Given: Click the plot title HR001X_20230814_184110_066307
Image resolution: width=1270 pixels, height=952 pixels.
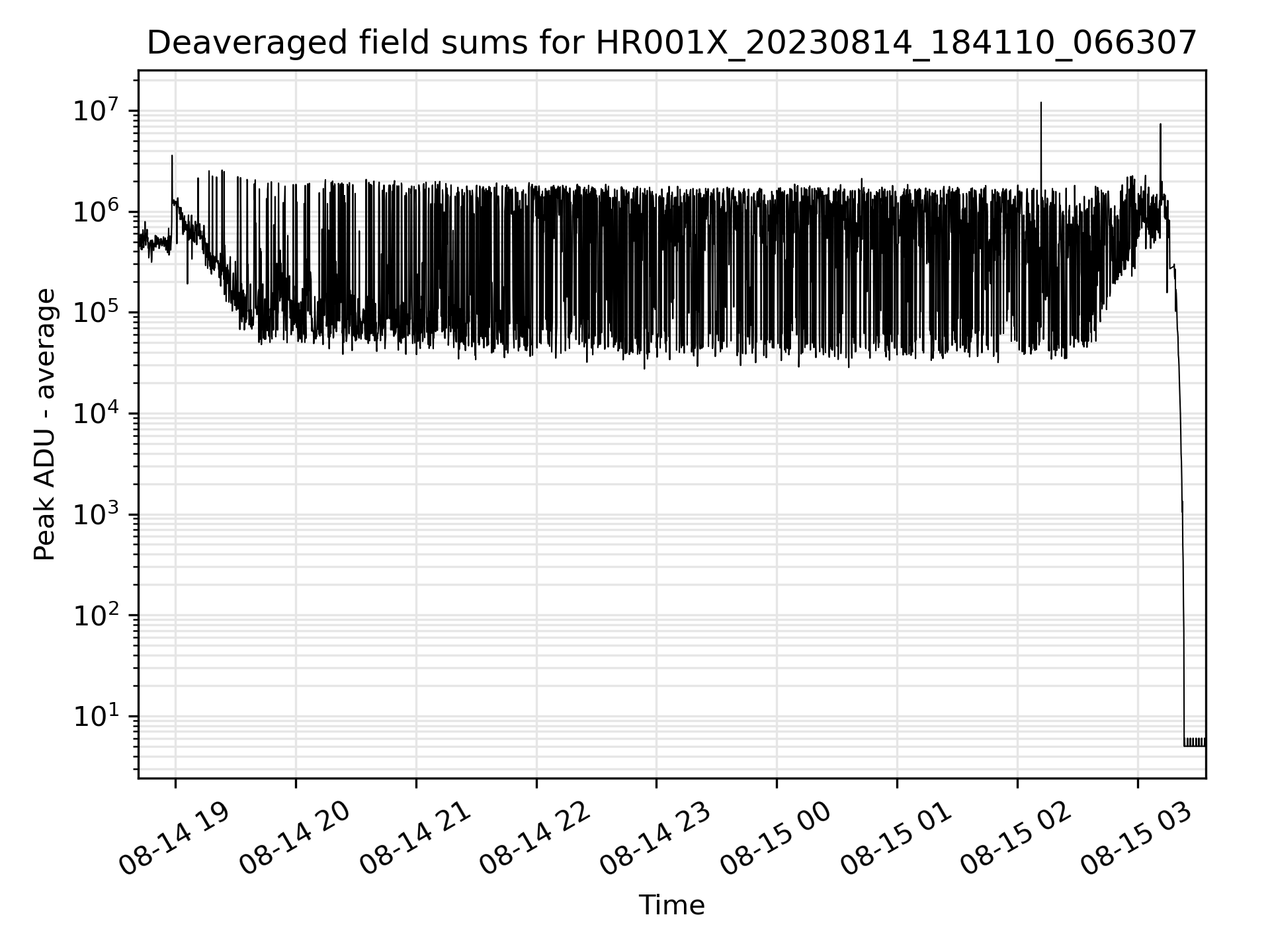Looking at the screenshot, I should pos(671,44).
